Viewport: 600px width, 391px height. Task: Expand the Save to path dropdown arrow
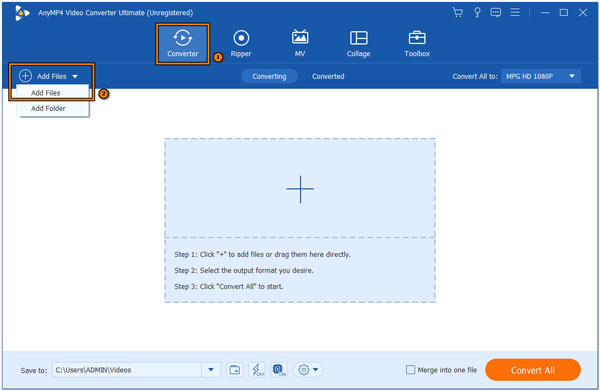(x=211, y=370)
